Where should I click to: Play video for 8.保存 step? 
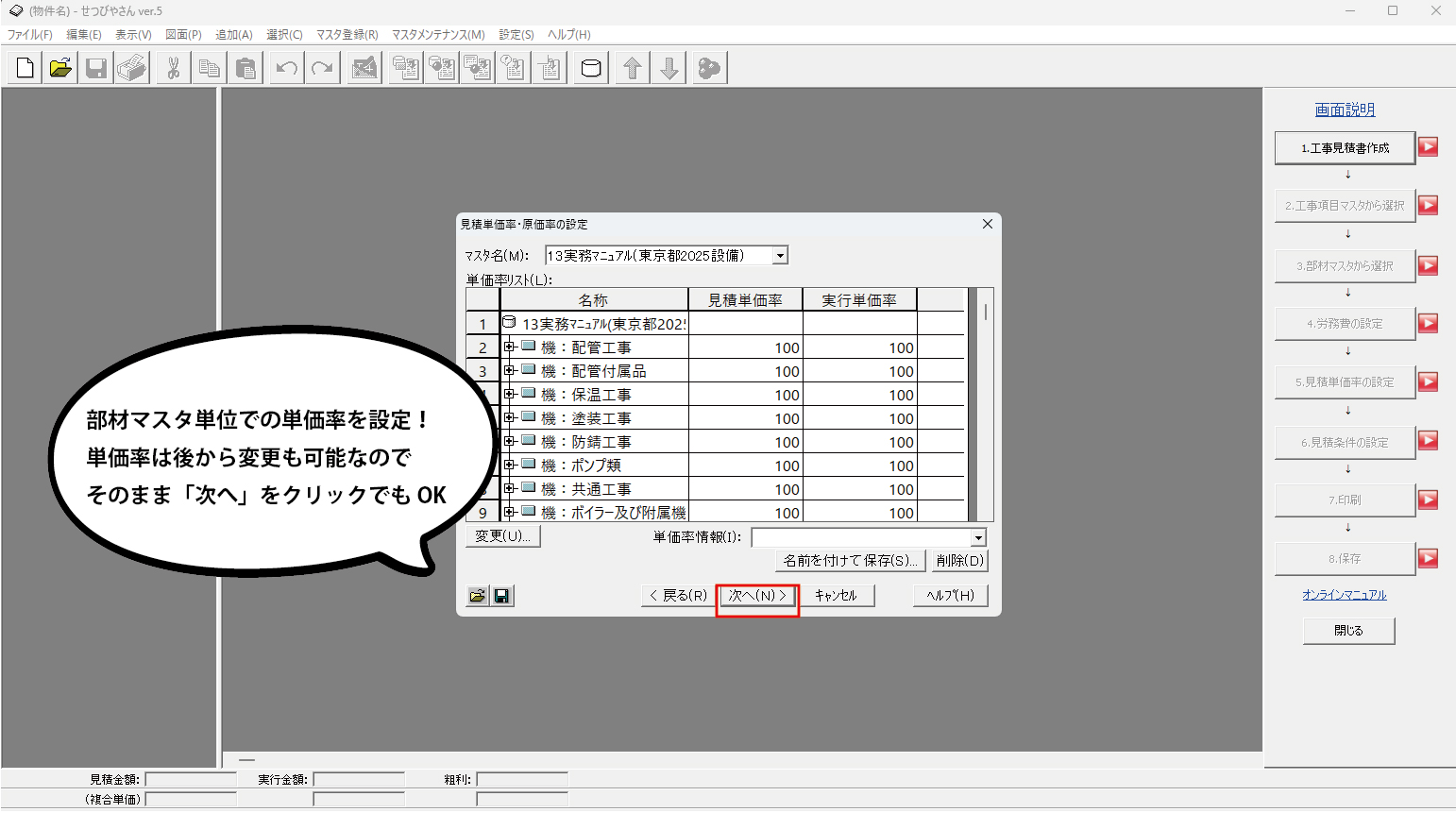tap(1428, 558)
